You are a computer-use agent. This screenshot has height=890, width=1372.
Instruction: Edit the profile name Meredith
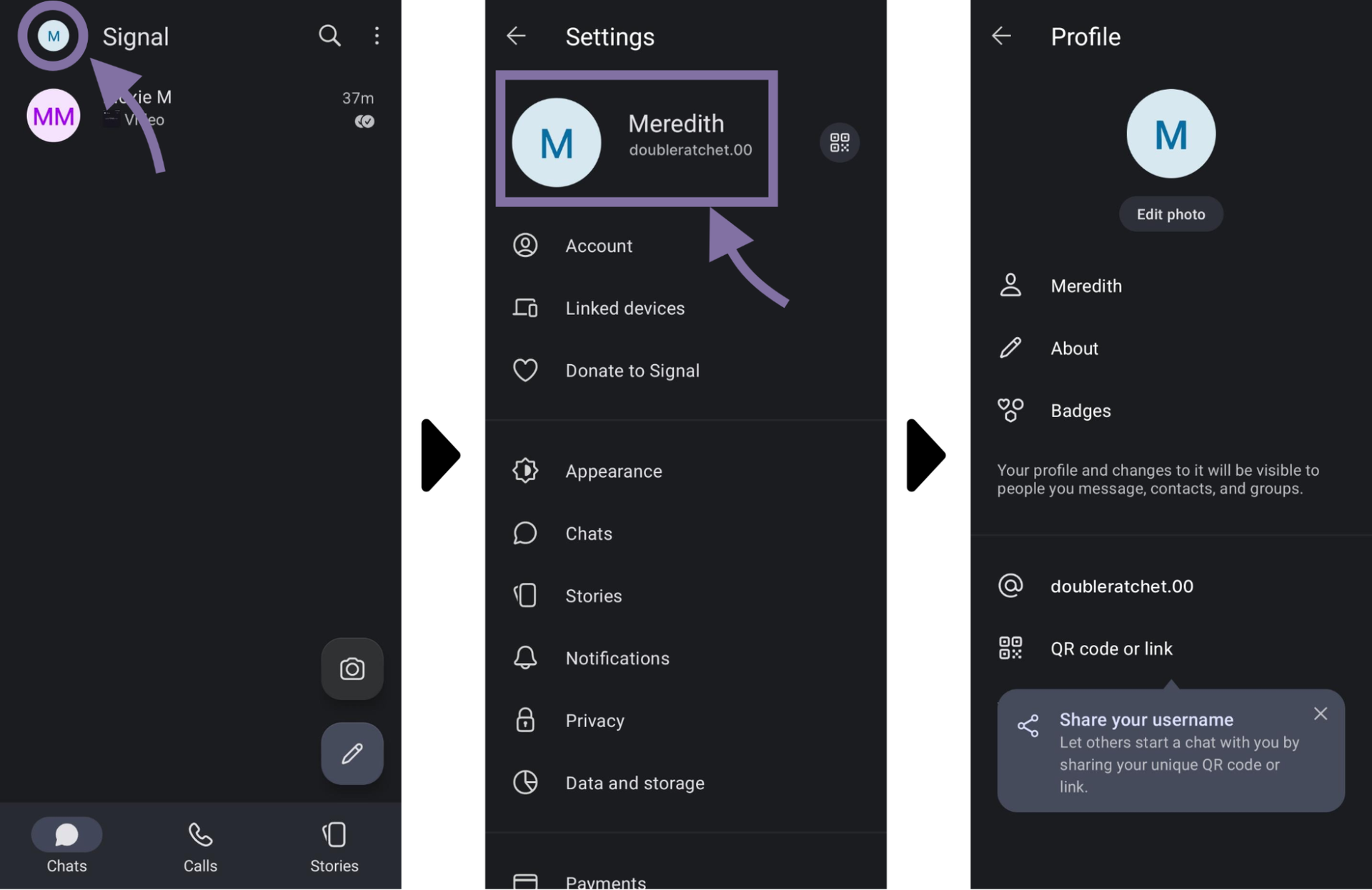click(x=1170, y=286)
